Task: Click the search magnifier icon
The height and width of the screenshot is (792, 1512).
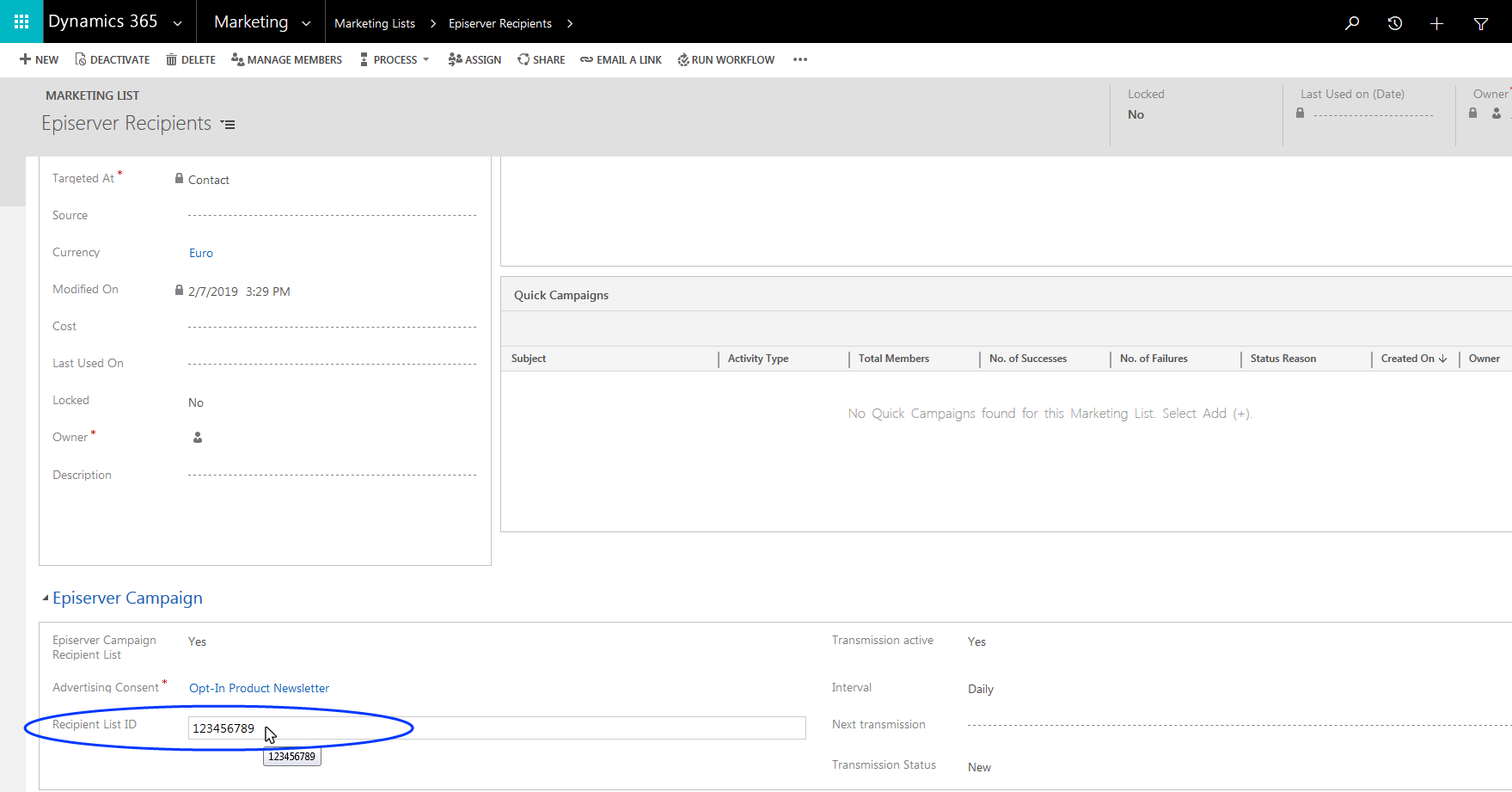Action: (1352, 23)
